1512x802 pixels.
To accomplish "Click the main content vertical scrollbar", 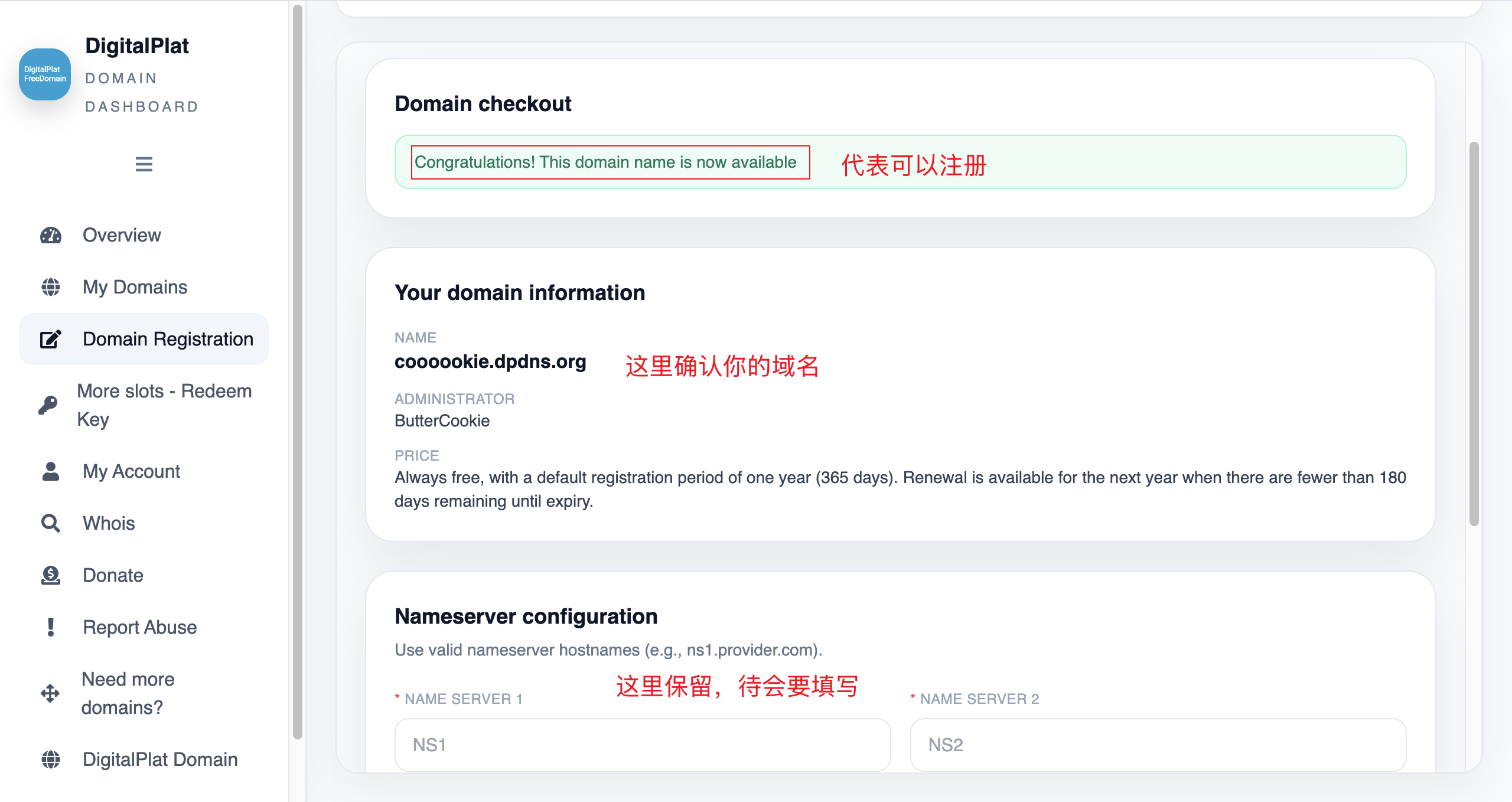I will 1474,334.
